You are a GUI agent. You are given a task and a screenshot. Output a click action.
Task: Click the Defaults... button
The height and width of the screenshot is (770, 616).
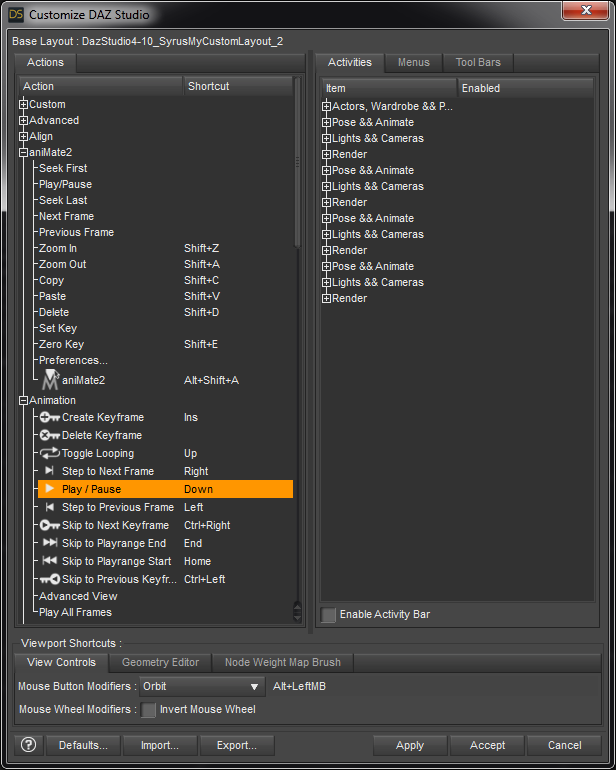(x=83, y=745)
